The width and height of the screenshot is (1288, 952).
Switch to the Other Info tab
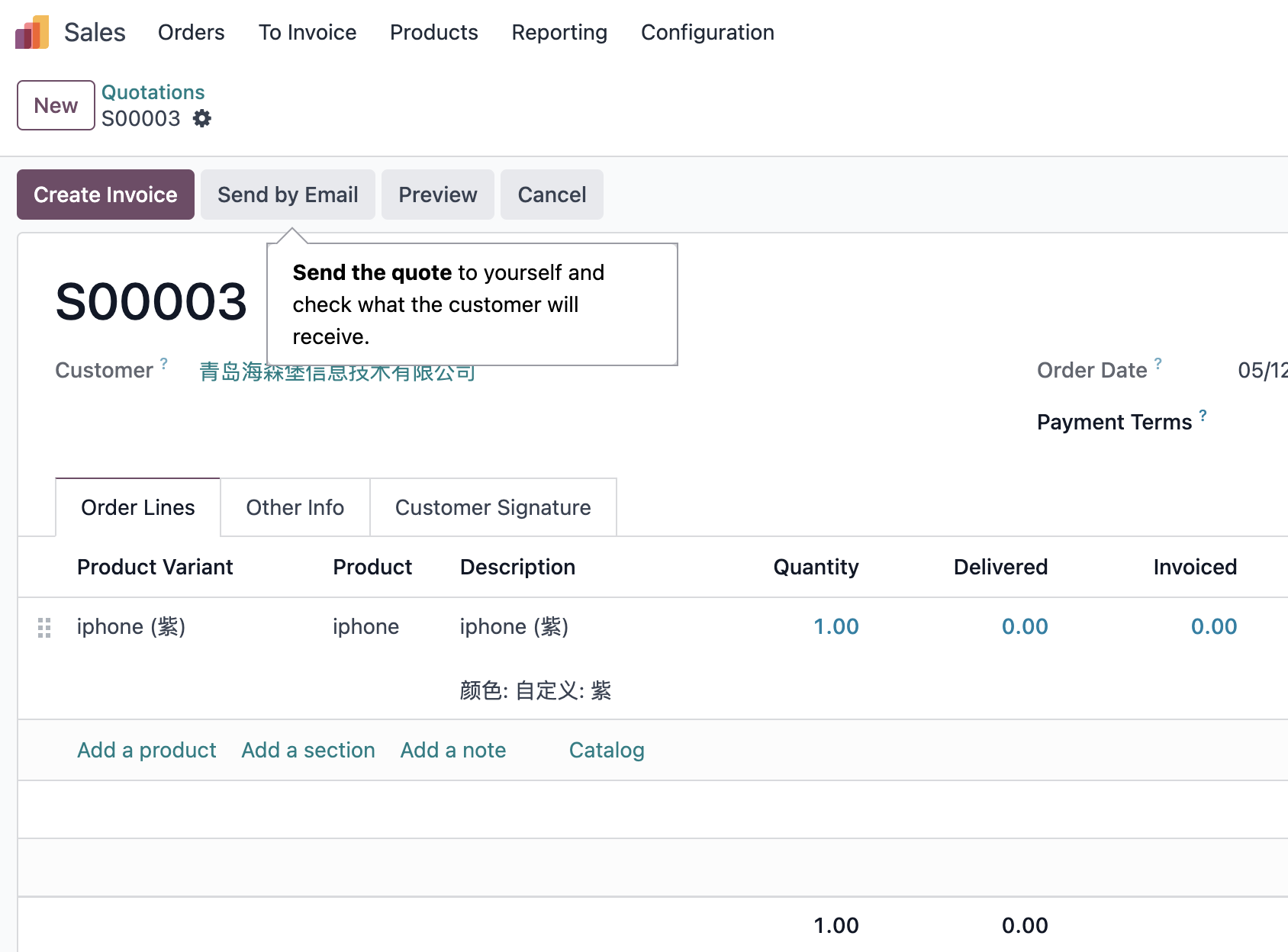pyautogui.click(x=295, y=507)
